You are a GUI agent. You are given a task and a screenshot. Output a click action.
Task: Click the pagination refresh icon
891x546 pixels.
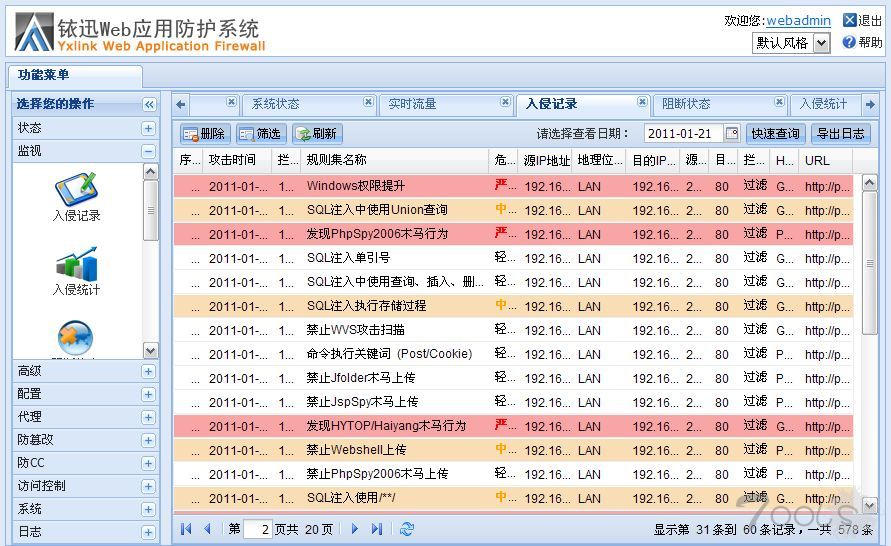(406, 529)
